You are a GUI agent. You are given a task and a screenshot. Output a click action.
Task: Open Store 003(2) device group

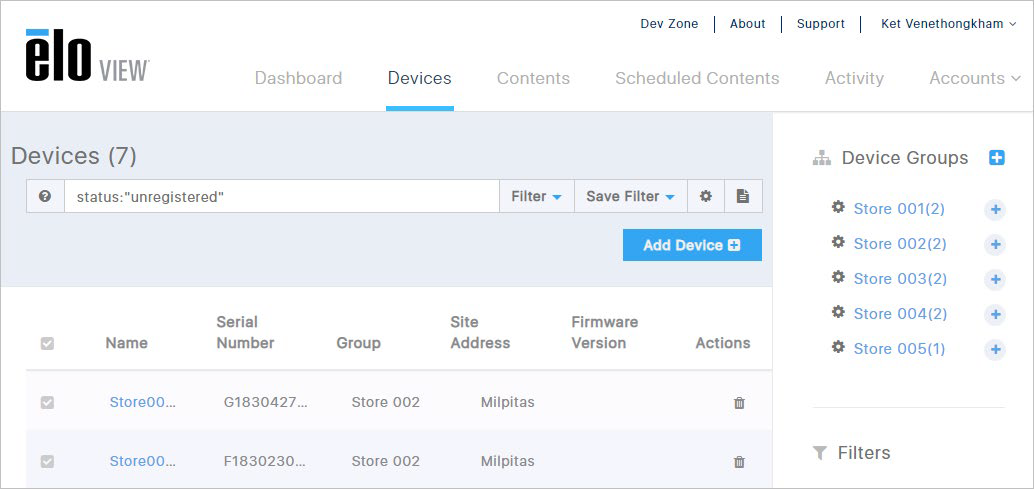(899, 279)
